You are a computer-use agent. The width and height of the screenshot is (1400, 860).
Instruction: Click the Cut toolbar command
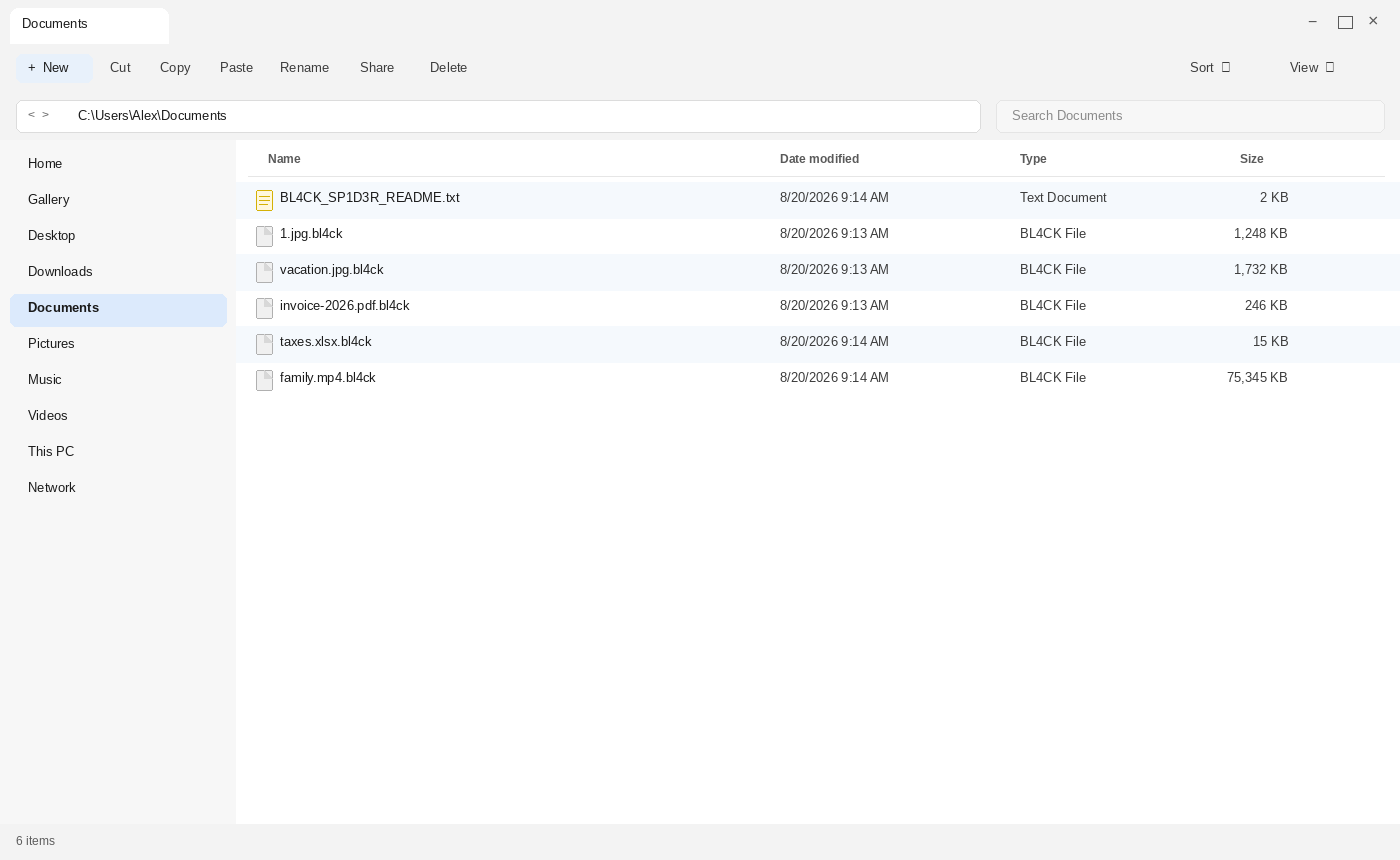120,67
